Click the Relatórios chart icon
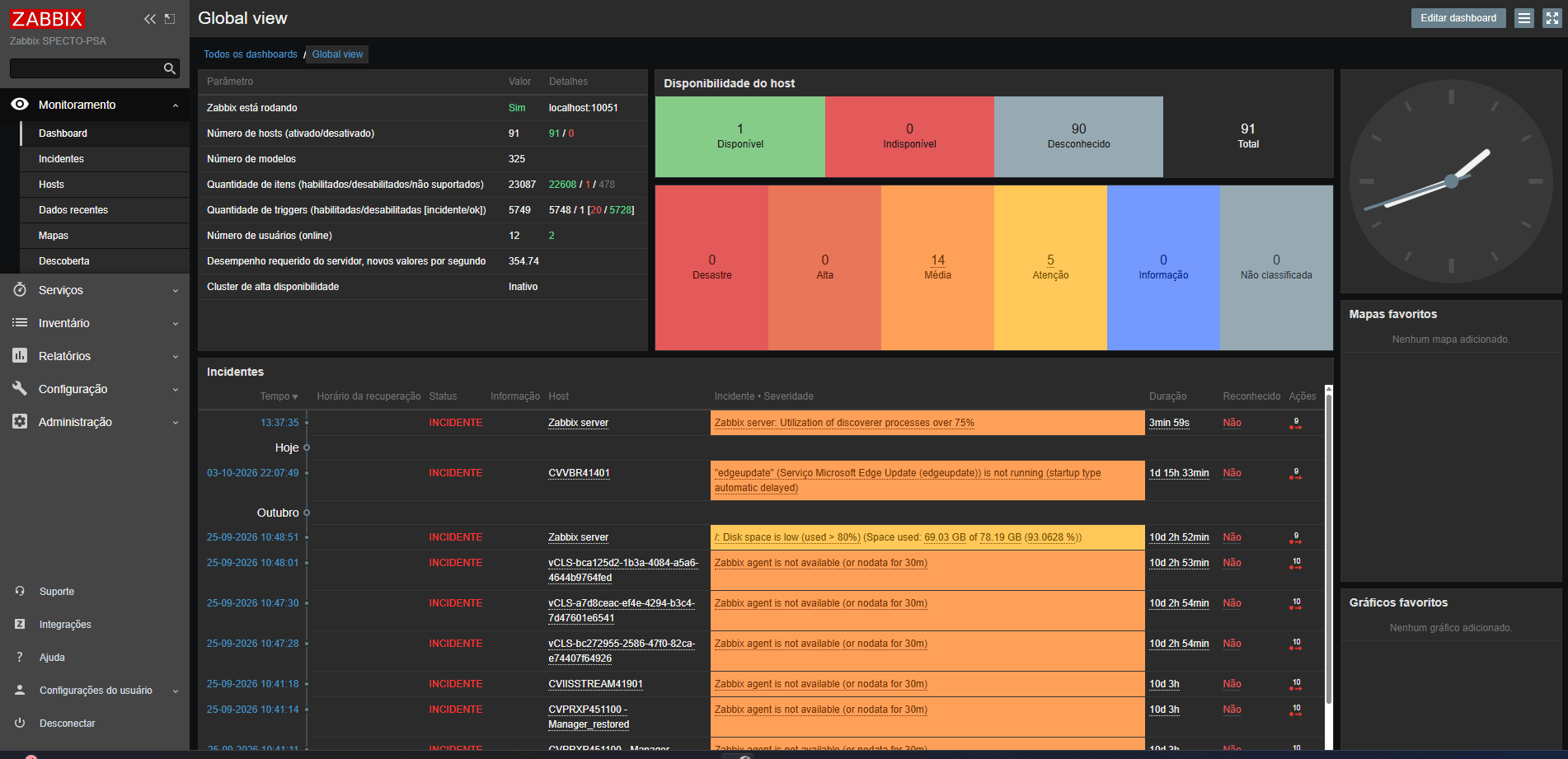 pyautogui.click(x=20, y=355)
